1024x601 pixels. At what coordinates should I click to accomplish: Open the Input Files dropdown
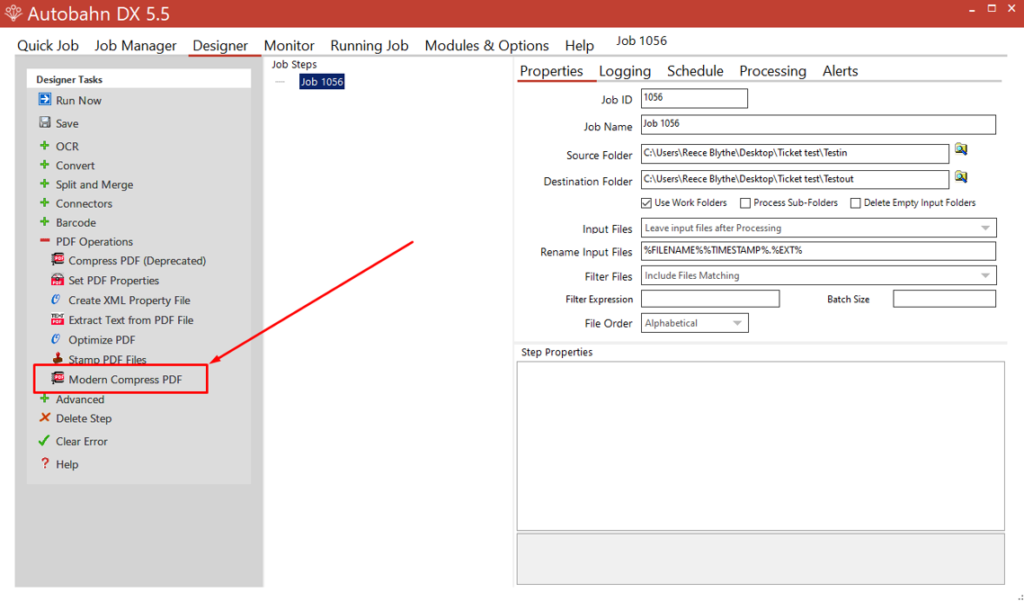coord(985,229)
